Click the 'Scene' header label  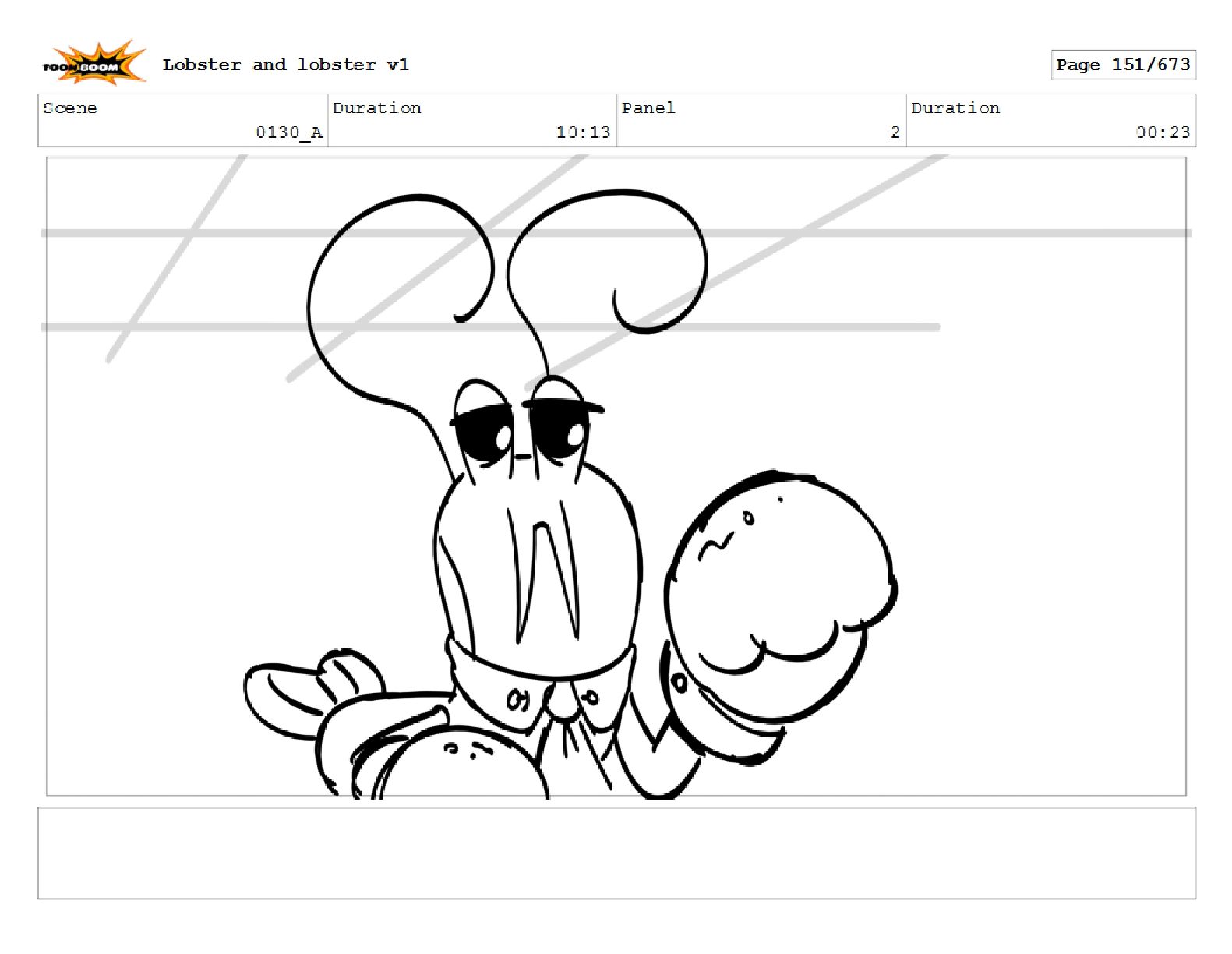pyautogui.click(x=70, y=108)
